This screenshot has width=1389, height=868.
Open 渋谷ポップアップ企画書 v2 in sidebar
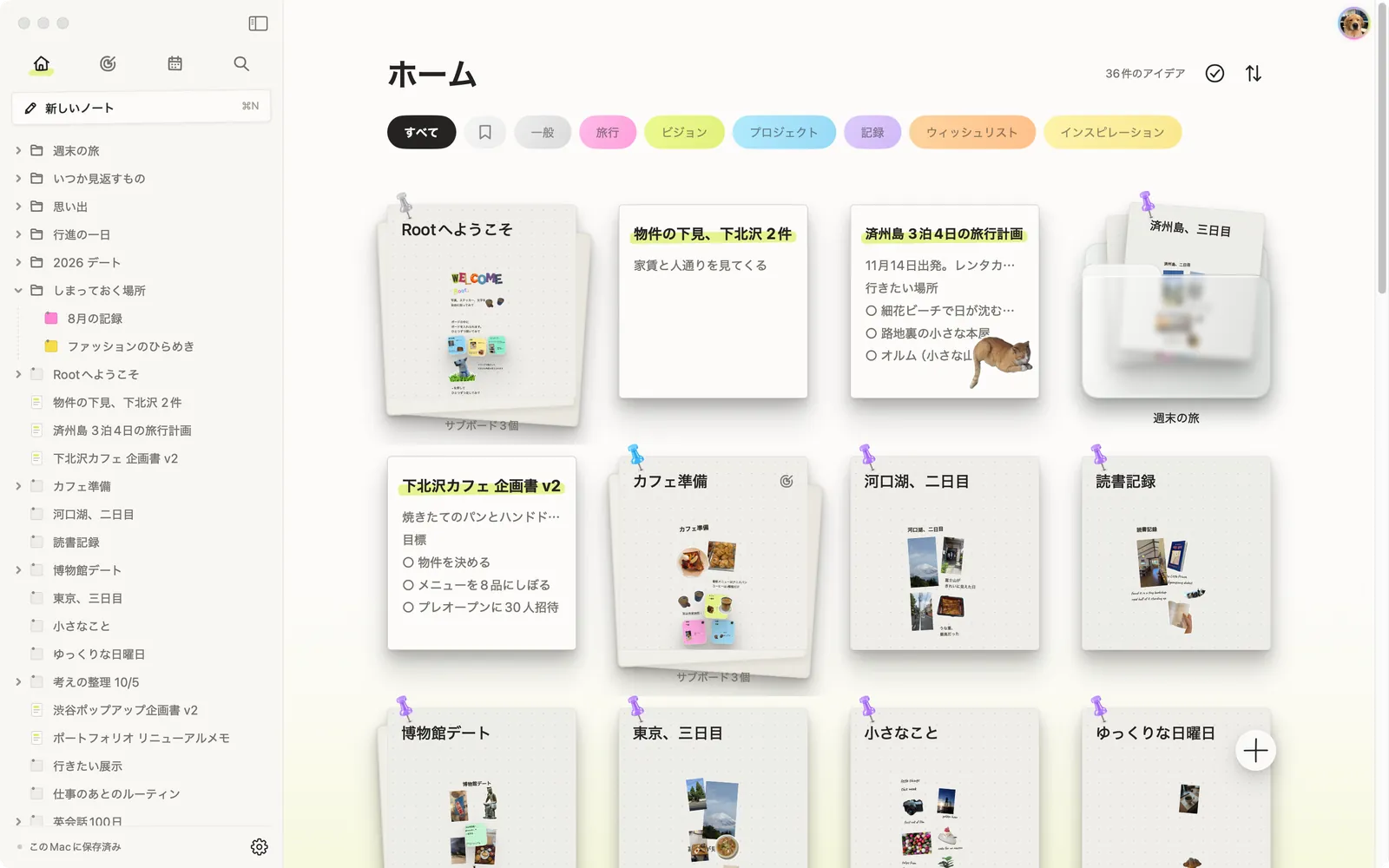pyautogui.click(x=125, y=710)
